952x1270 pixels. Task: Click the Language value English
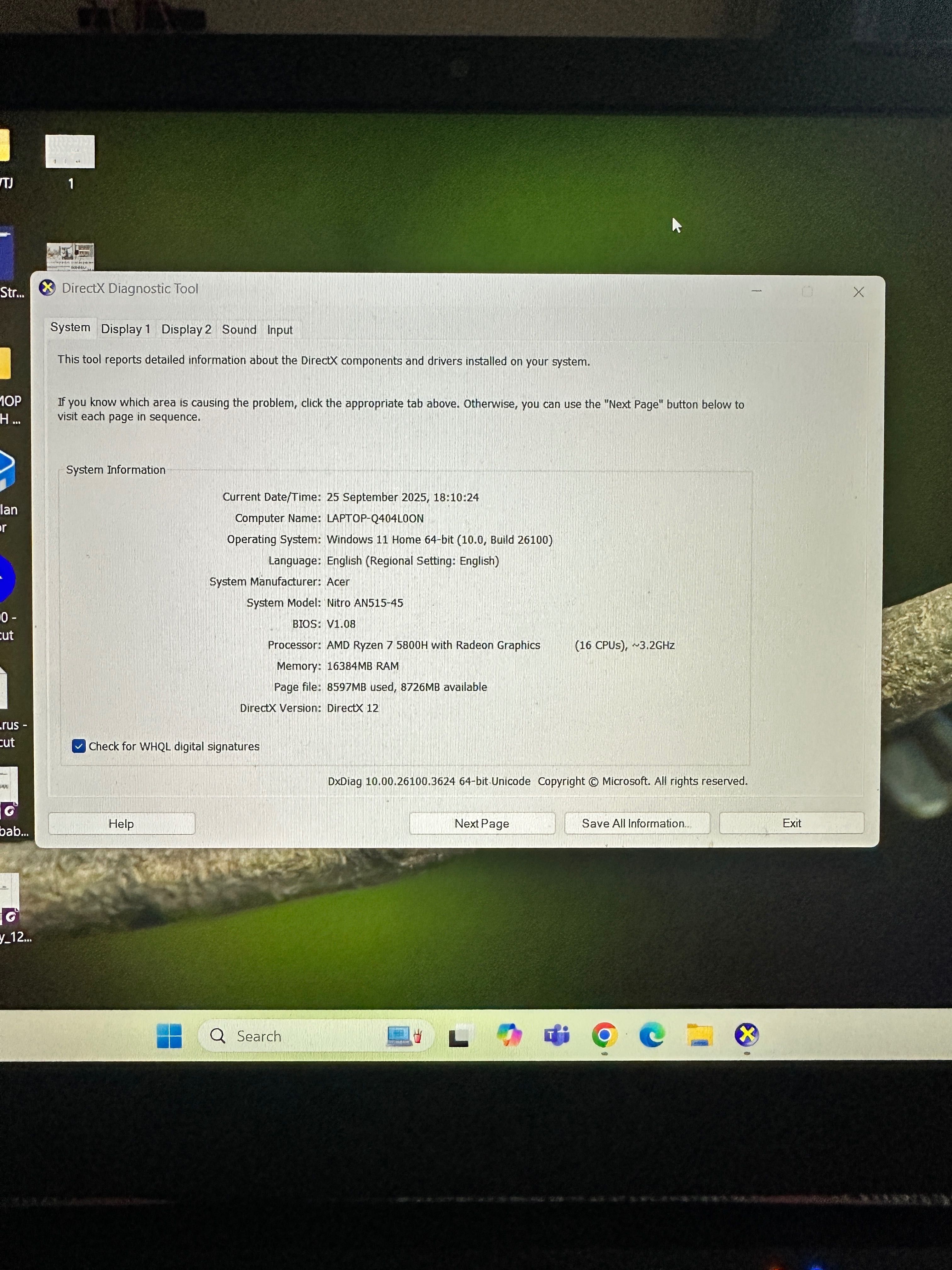point(413,560)
